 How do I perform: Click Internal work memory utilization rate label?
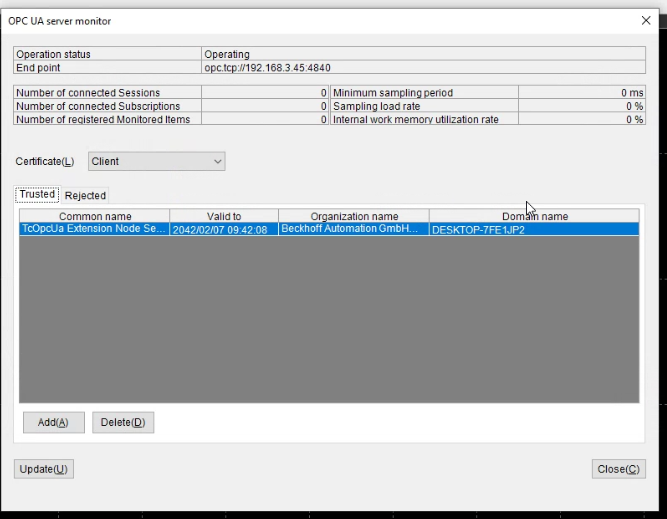(x=416, y=120)
